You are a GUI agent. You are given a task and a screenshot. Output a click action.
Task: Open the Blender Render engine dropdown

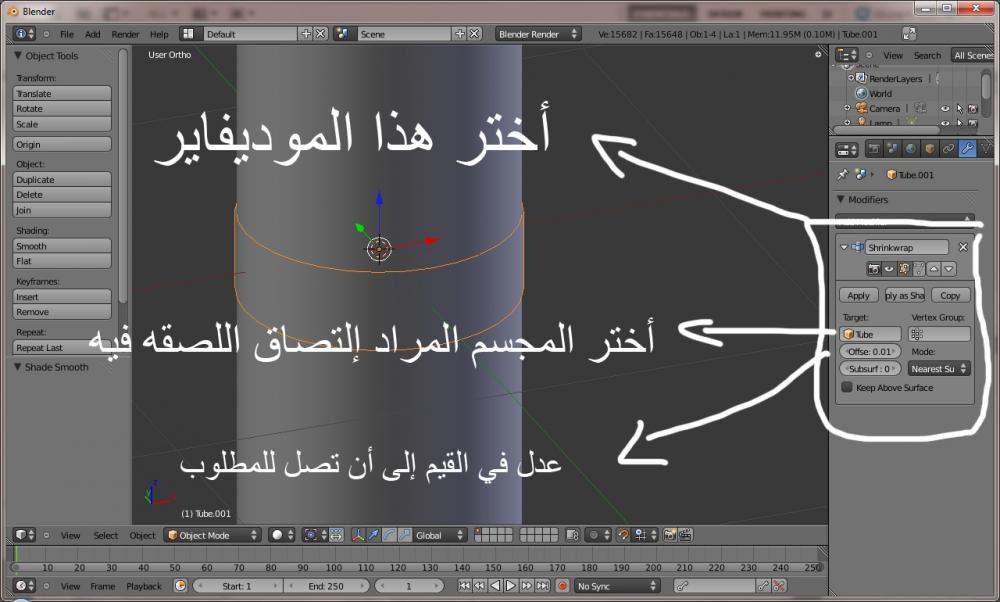pos(538,34)
